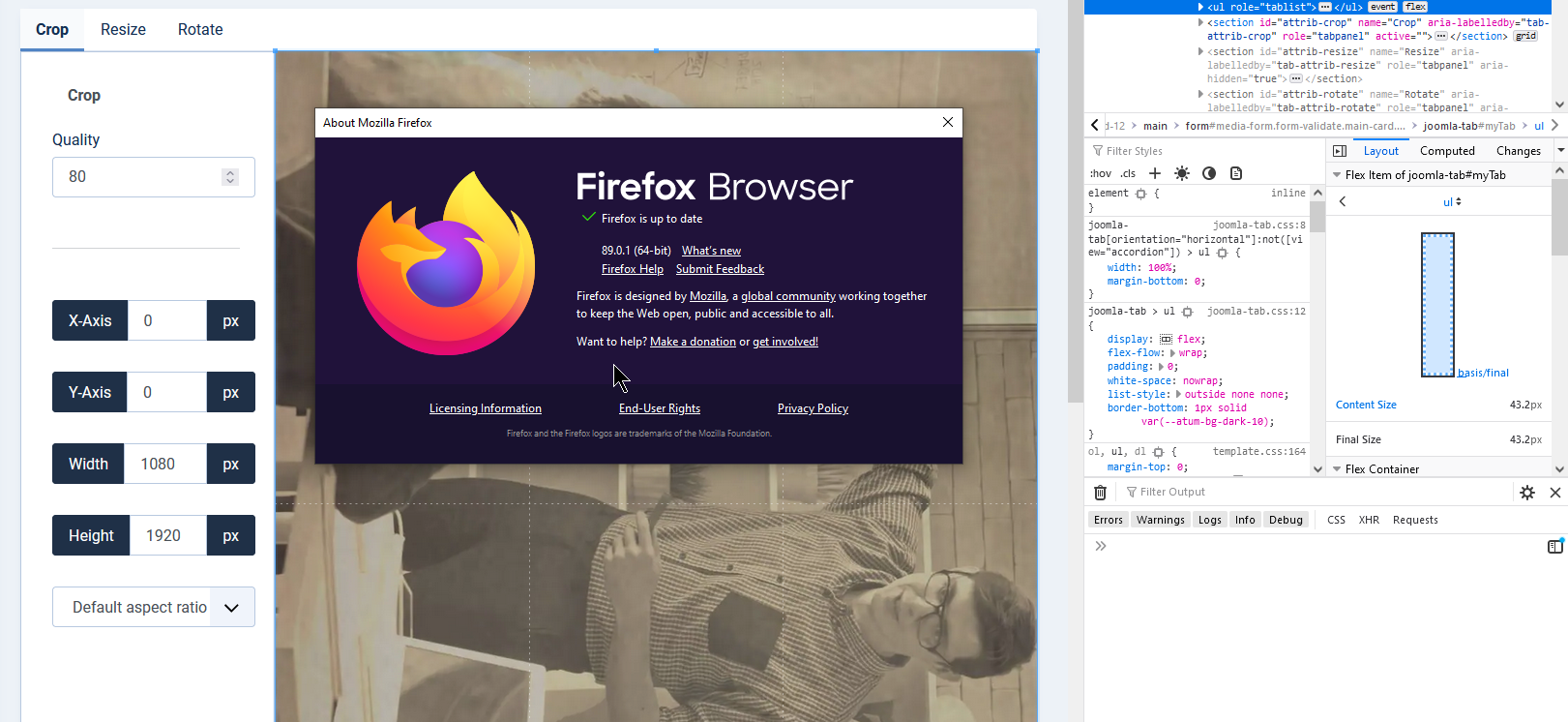Close the About Mozilla Firefox dialog
The image size is (1568, 722).
tap(948, 122)
